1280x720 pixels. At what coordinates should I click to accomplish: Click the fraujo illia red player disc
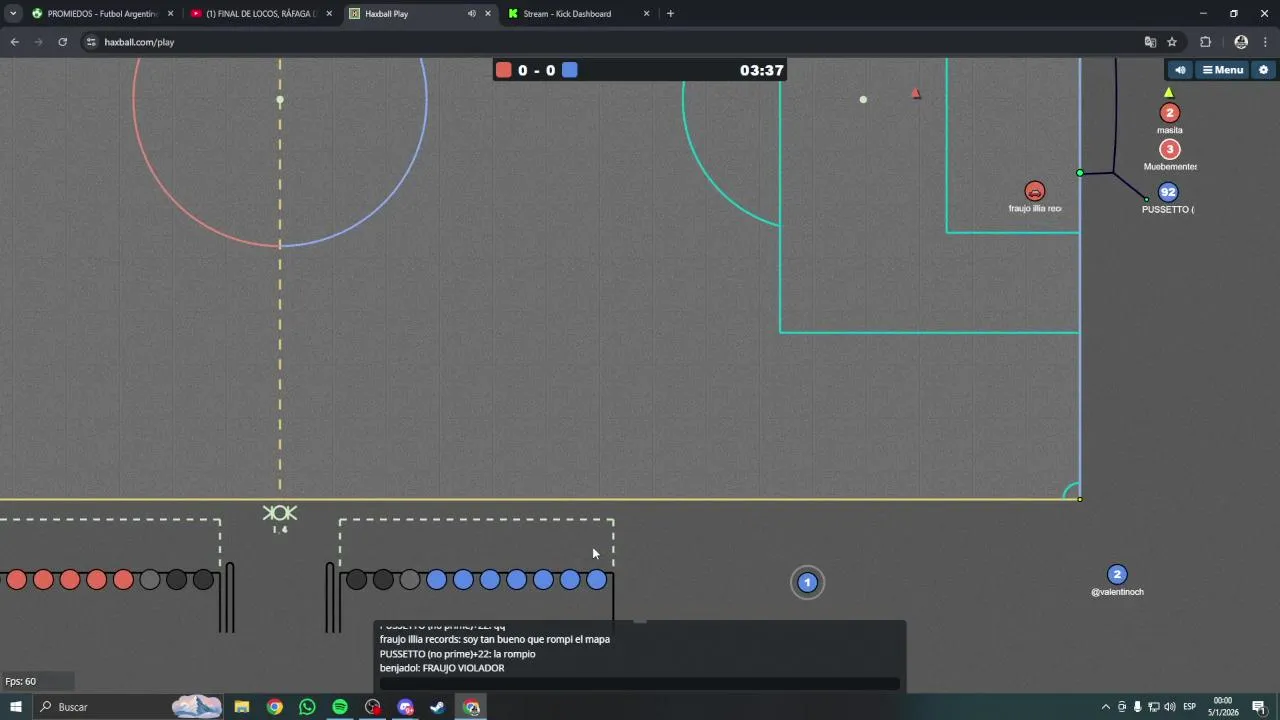tap(1035, 191)
